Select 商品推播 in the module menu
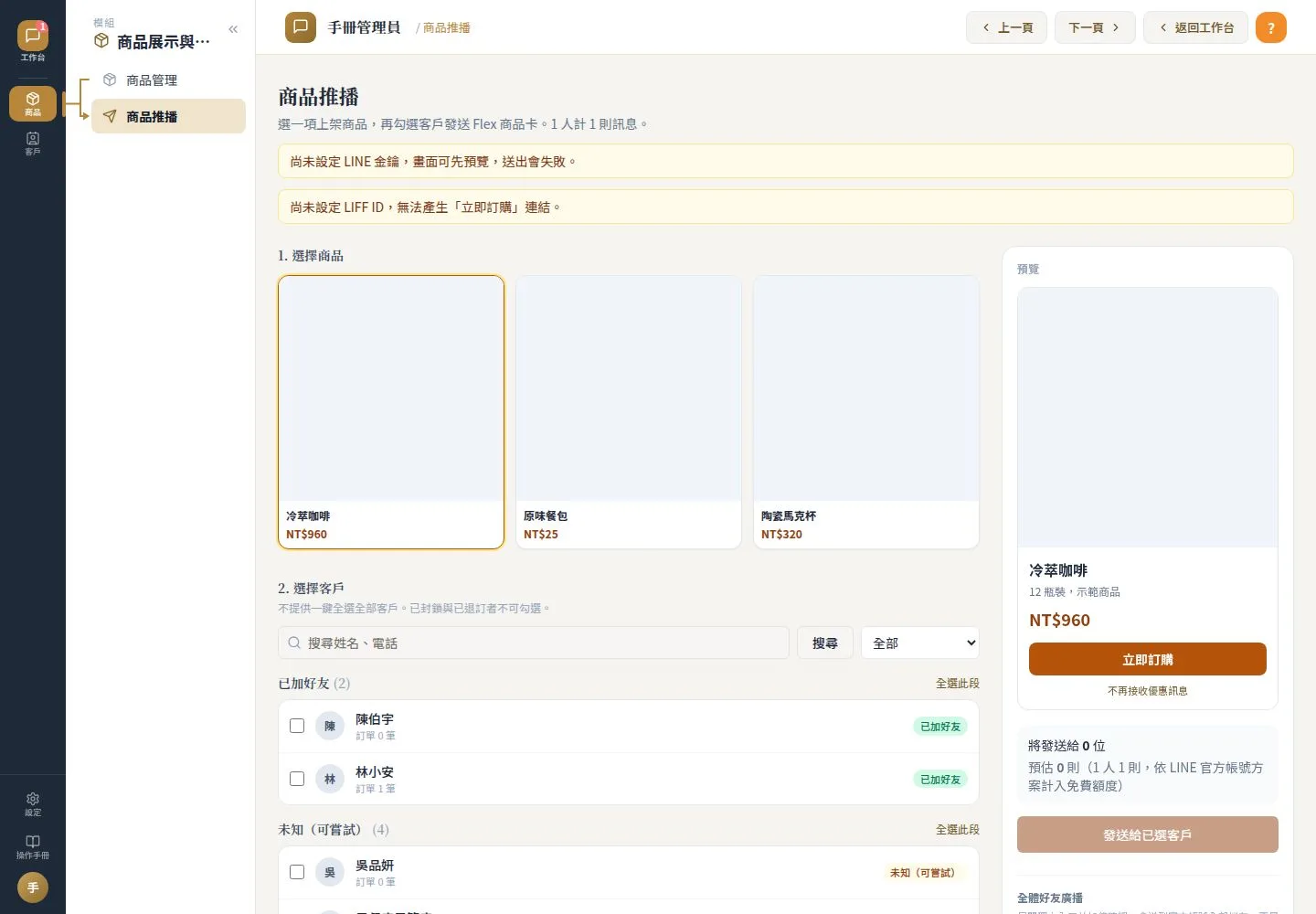The height and width of the screenshot is (914, 1316). click(x=168, y=116)
